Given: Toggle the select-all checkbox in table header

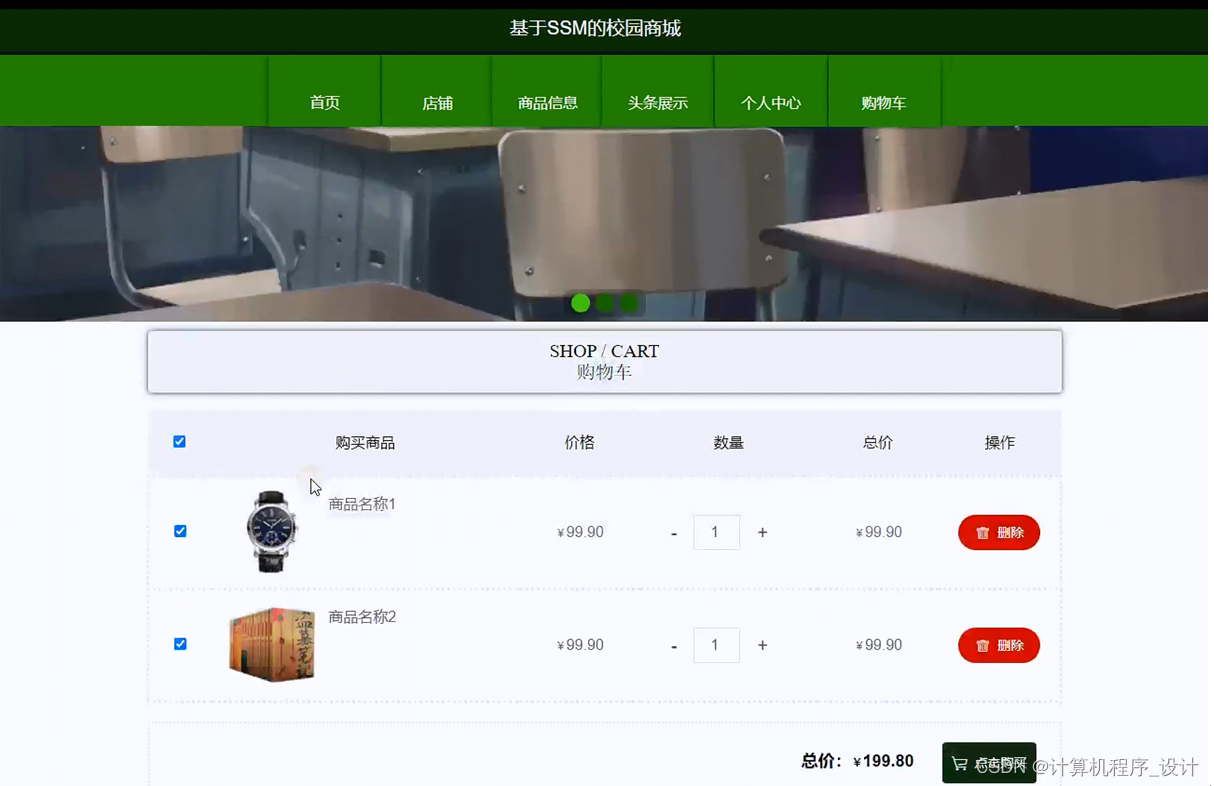Looking at the screenshot, I should tap(180, 442).
